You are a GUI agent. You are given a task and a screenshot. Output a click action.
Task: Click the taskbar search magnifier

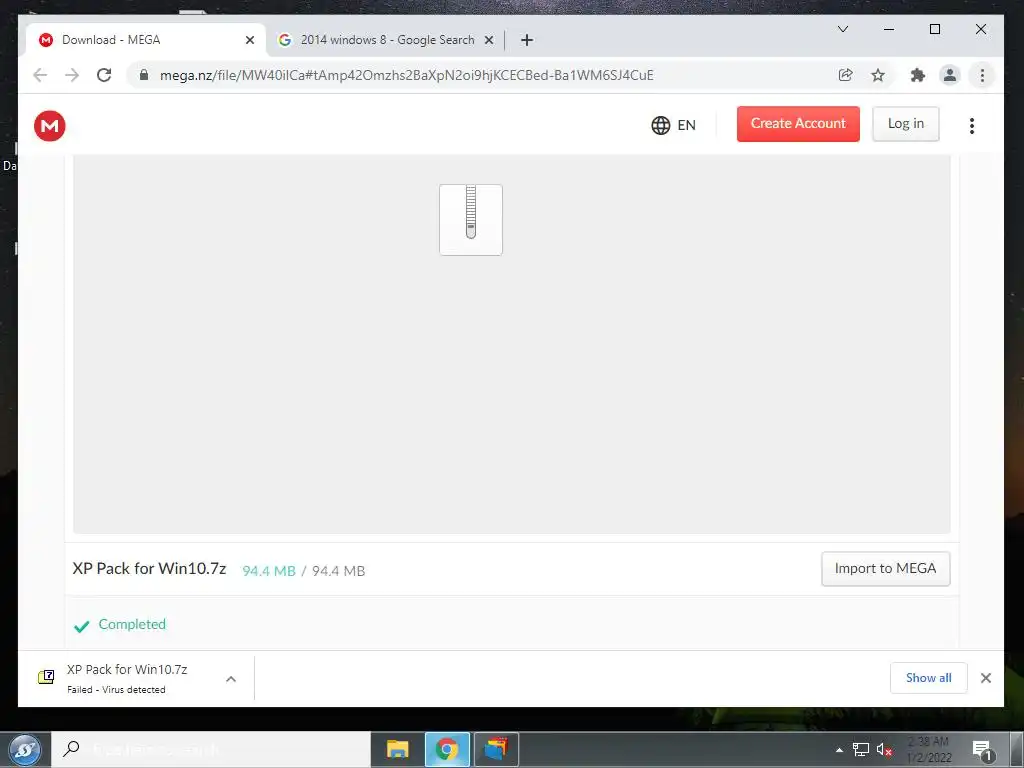[71, 748]
